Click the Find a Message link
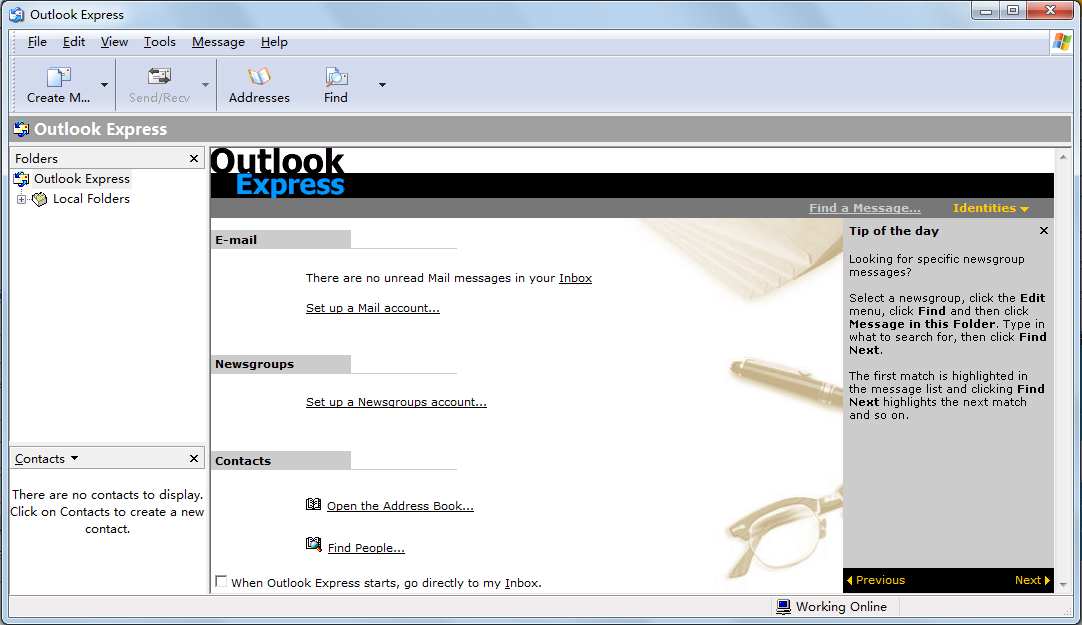The height and width of the screenshot is (625, 1082). [x=865, y=208]
